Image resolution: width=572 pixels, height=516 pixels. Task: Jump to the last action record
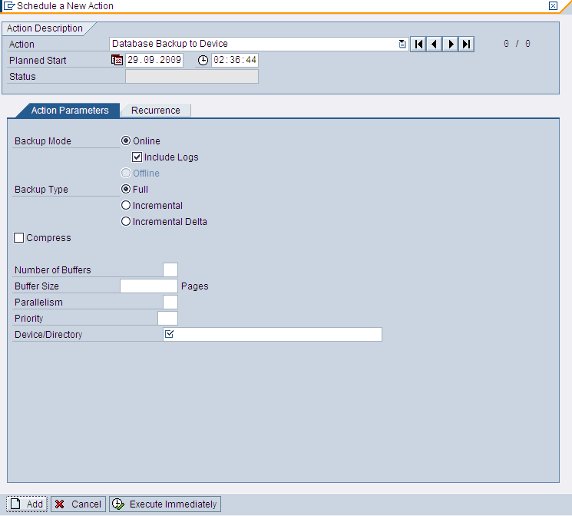(466, 44)
